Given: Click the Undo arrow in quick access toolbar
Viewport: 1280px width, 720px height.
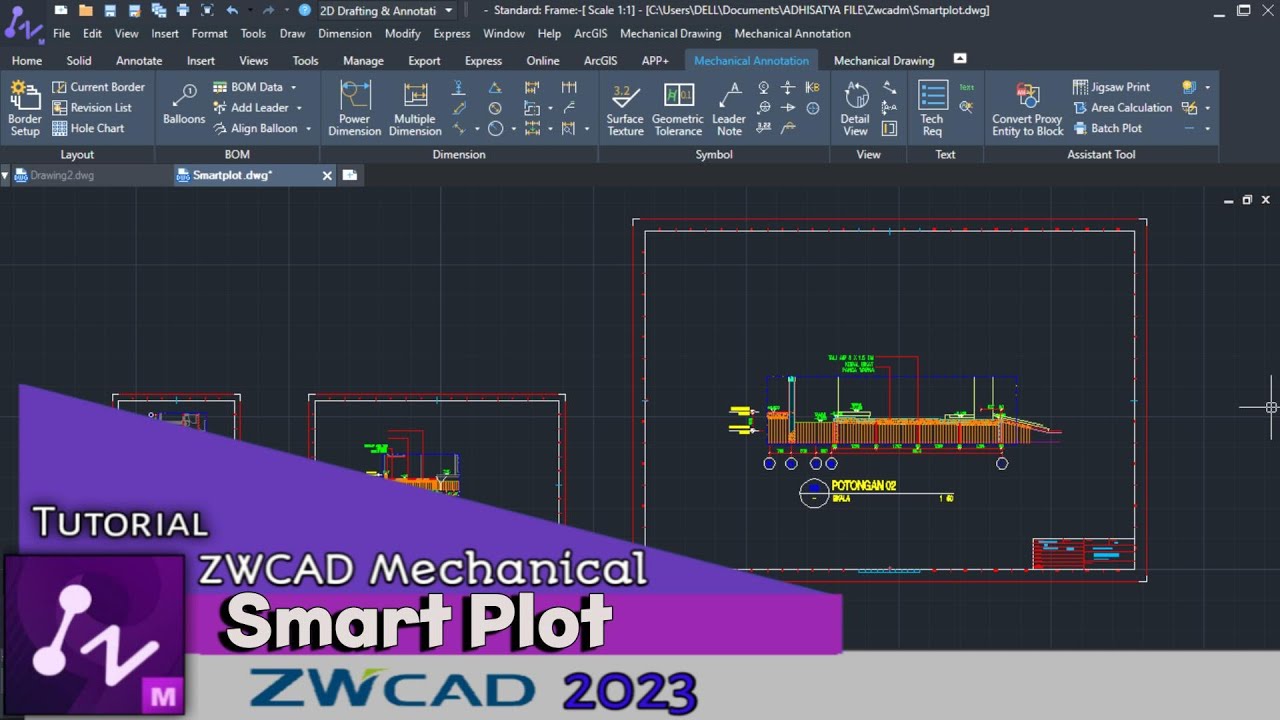Looking at the screenshot, I should click(x=232, y=10).
